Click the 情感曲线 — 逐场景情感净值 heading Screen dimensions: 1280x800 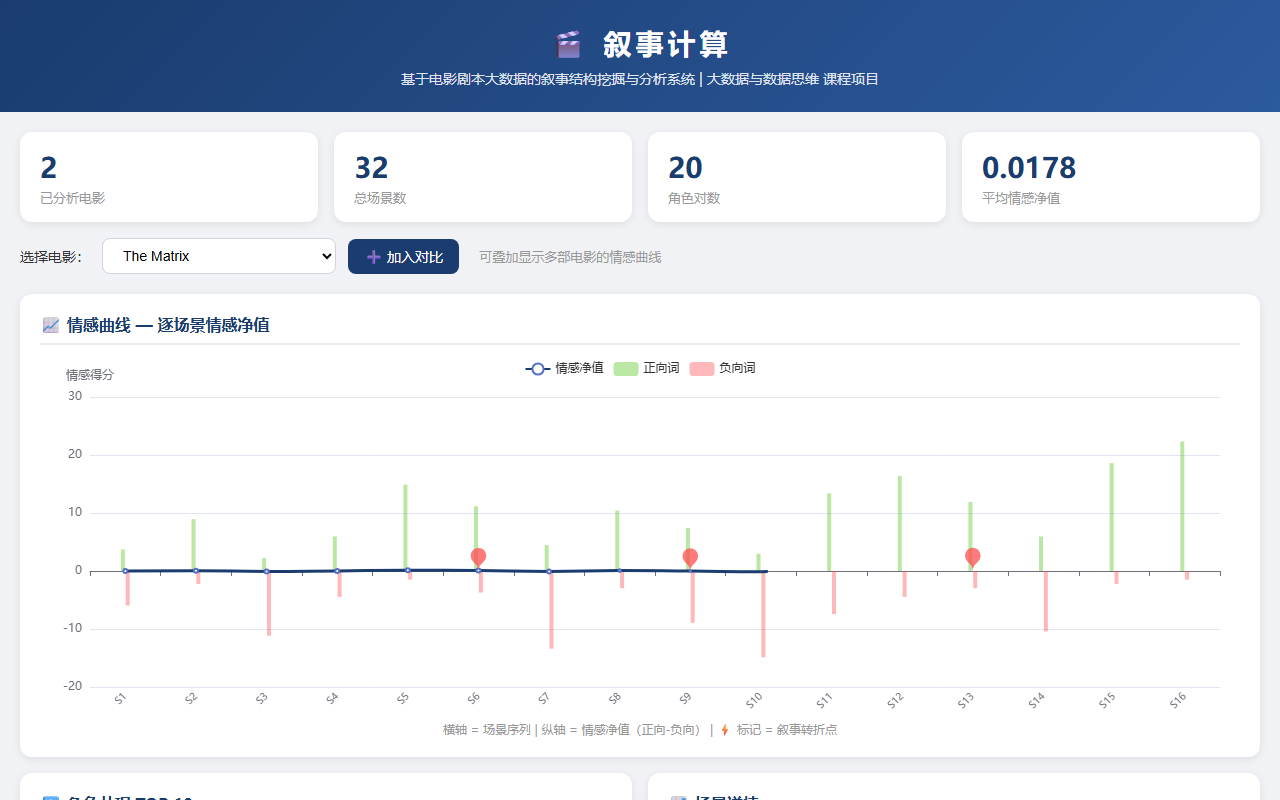tap(168, 325)
